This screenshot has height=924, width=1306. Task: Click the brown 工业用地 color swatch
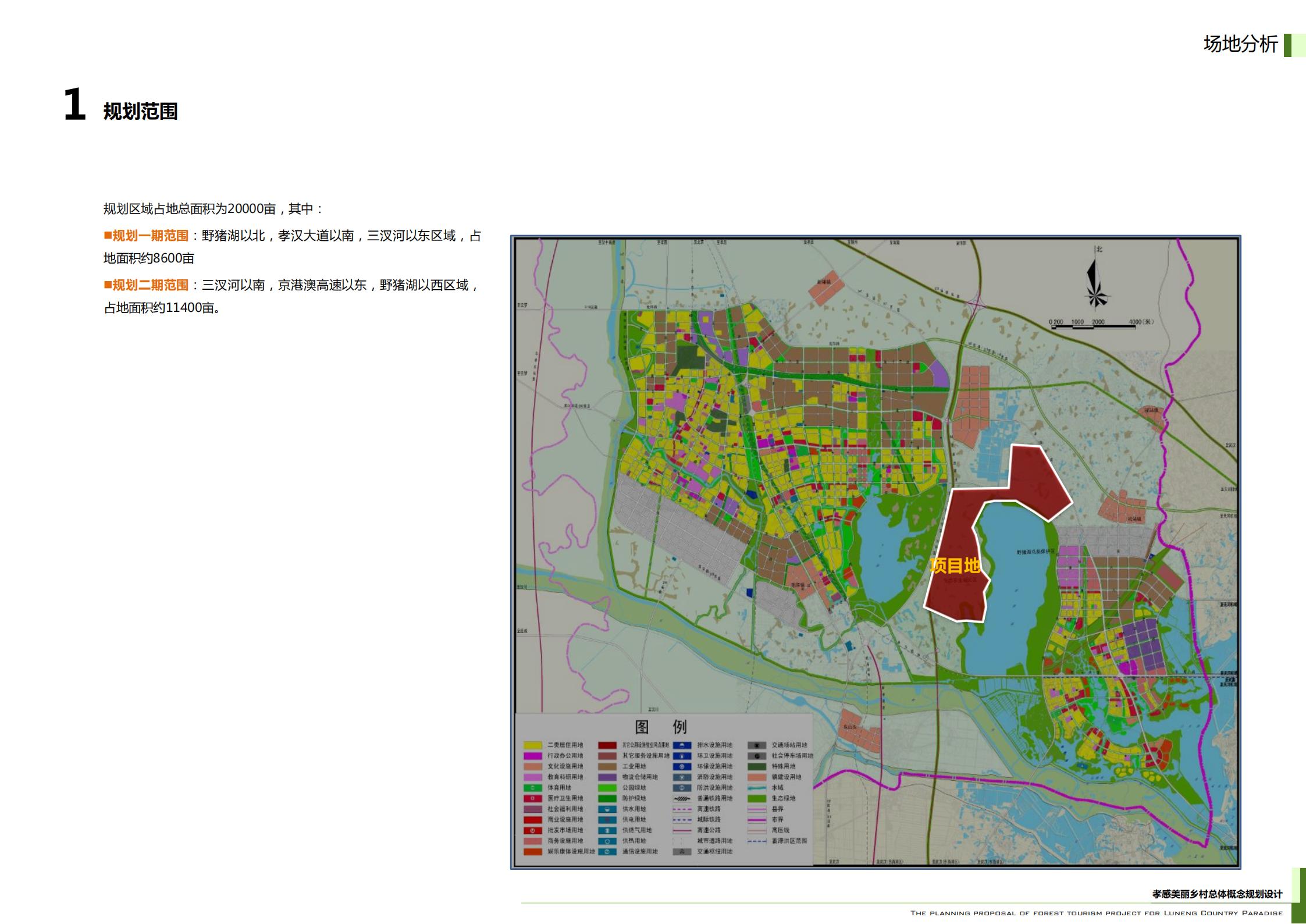tap(607, 766)
